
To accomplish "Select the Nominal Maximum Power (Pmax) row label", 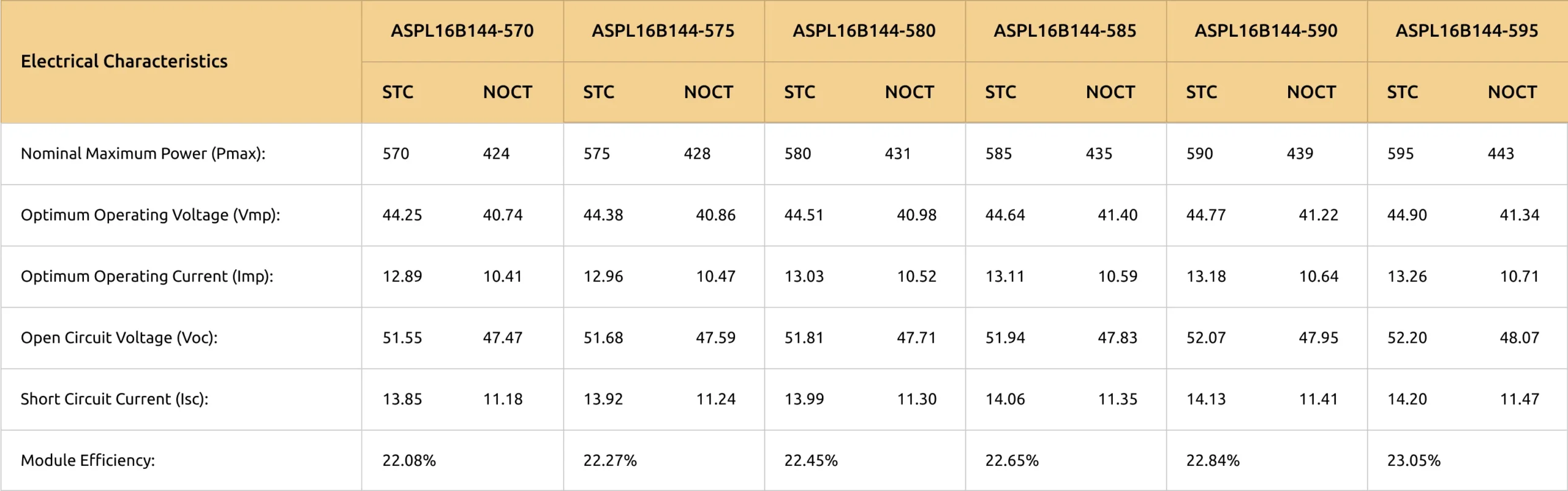I will [x=143, y=154].
